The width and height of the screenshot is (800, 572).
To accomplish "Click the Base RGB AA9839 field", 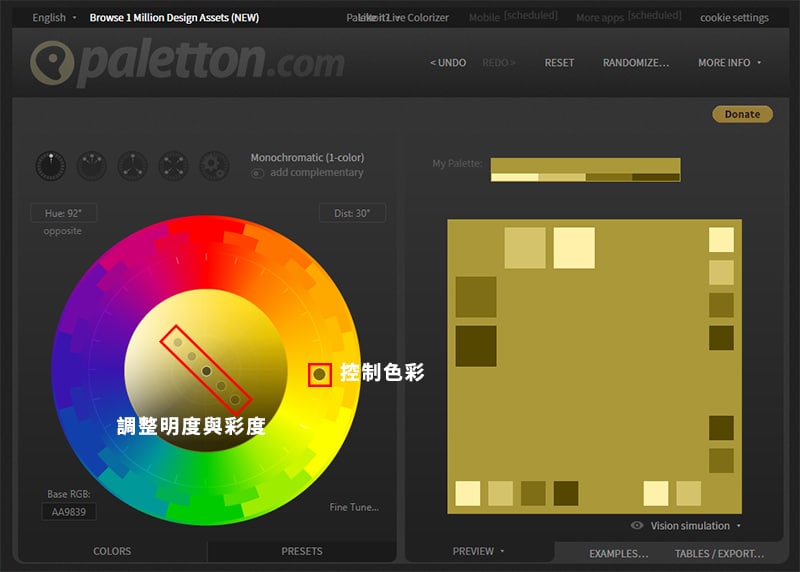I will click(69, 512).
